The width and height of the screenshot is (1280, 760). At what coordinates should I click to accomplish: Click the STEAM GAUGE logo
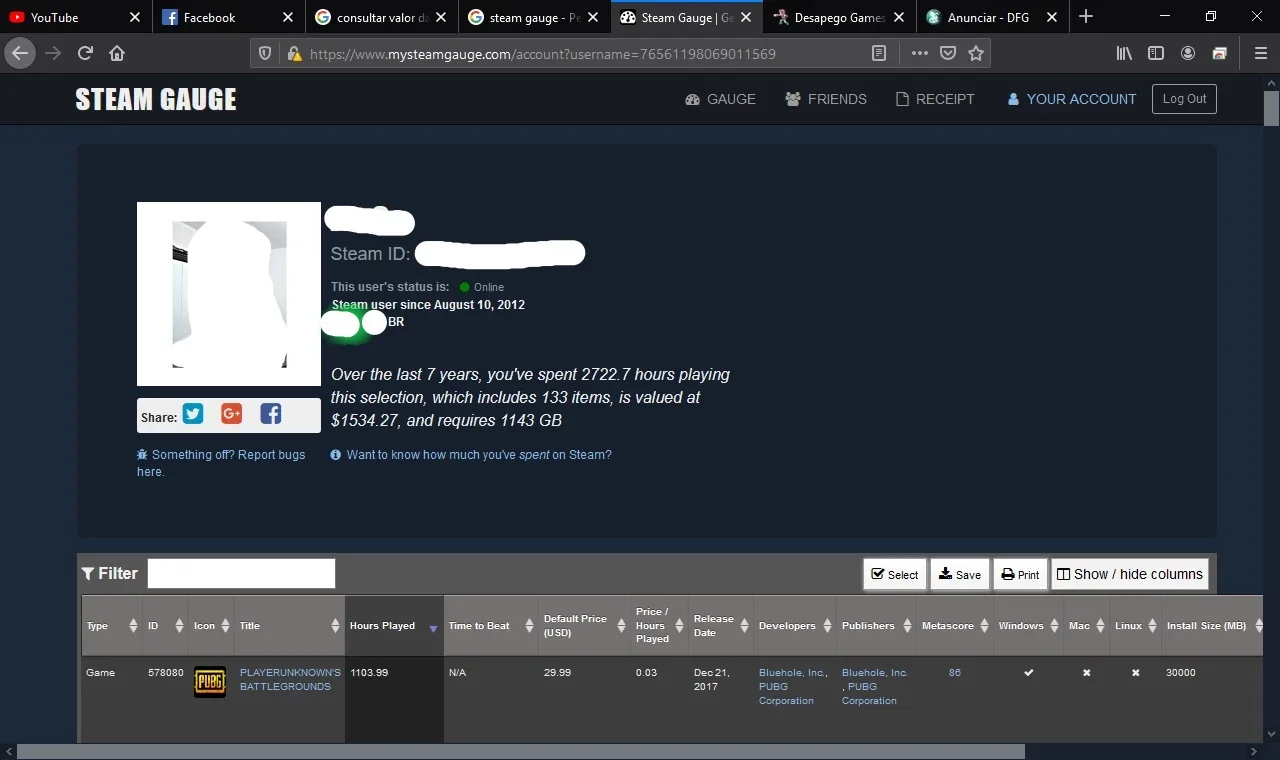coord(156,99)
